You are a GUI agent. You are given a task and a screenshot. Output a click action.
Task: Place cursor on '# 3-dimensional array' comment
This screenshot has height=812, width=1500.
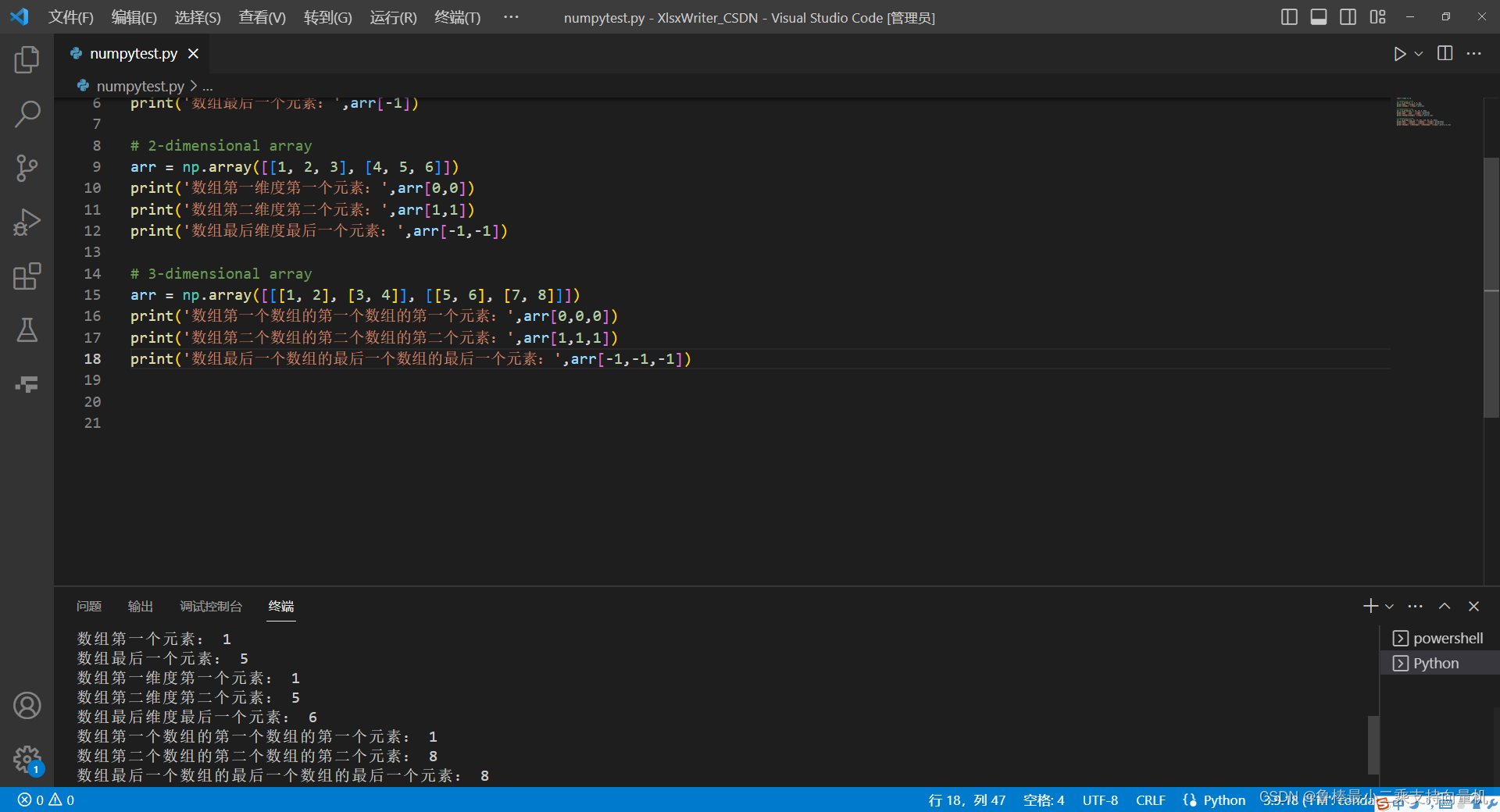[220, 273]
